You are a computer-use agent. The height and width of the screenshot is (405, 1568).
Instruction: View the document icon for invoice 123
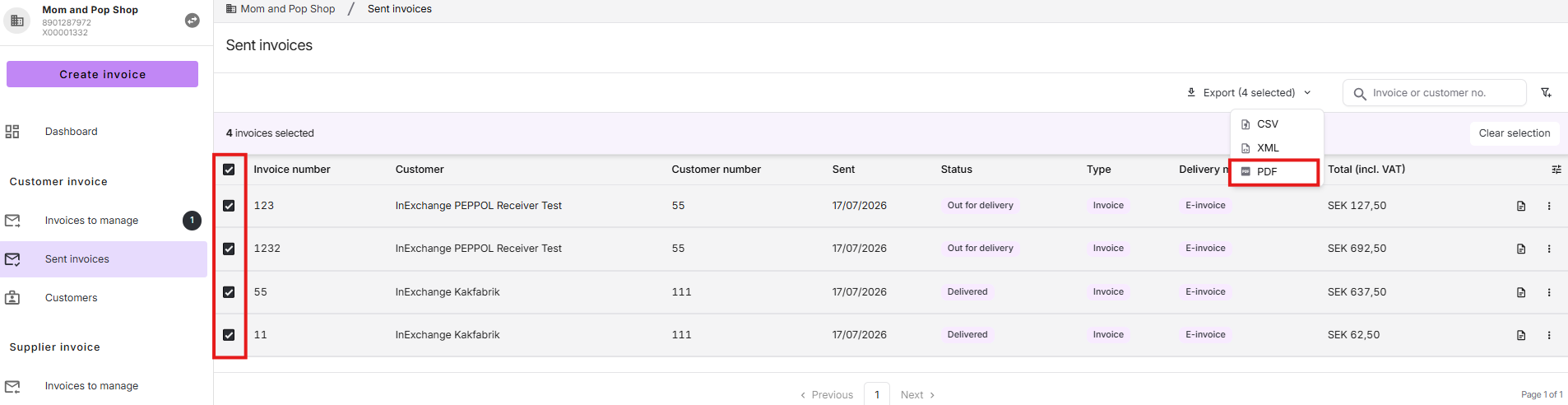click(x=1521, y=206)
